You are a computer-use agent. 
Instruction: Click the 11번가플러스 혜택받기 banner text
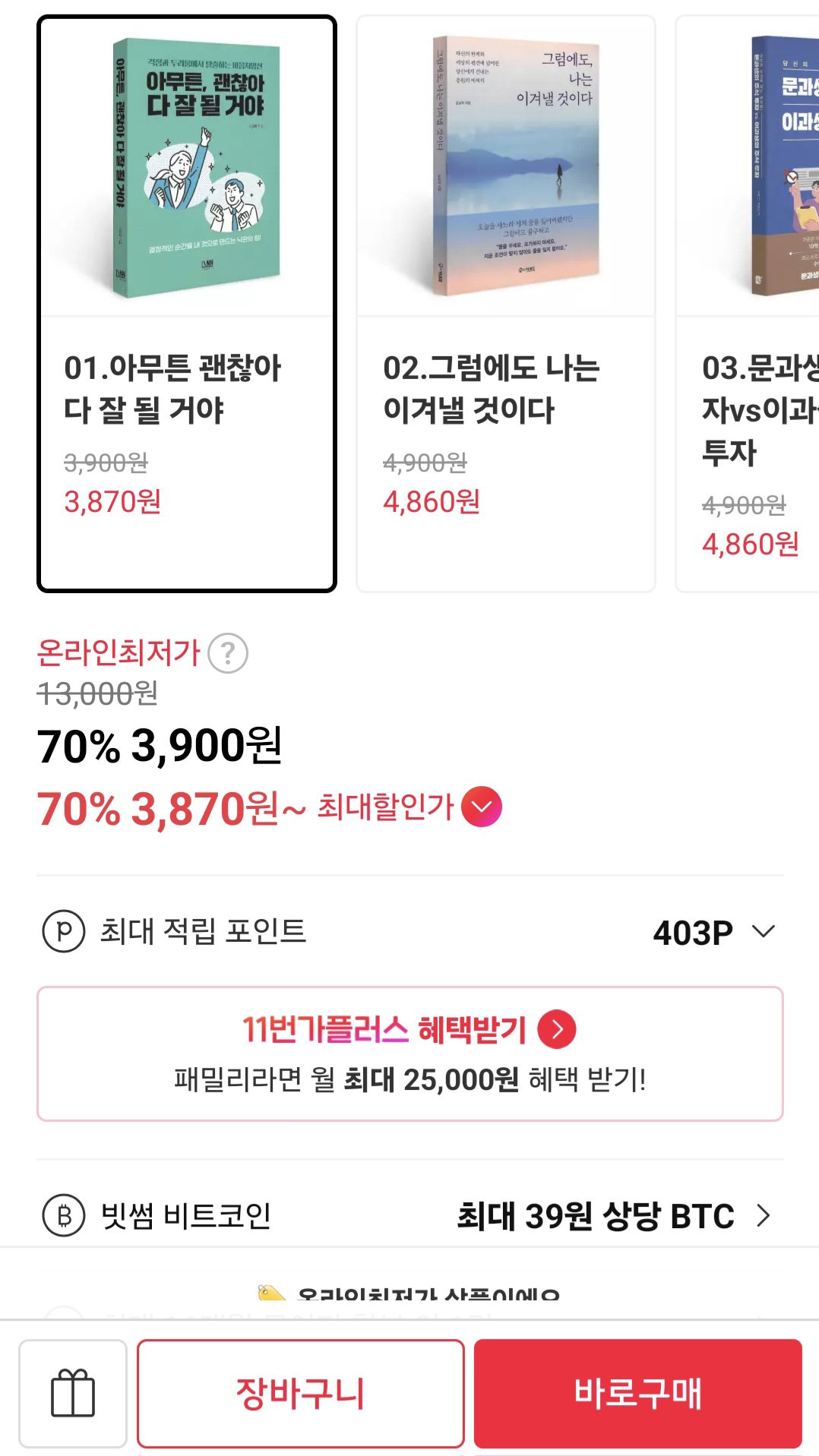point(384,1029)
